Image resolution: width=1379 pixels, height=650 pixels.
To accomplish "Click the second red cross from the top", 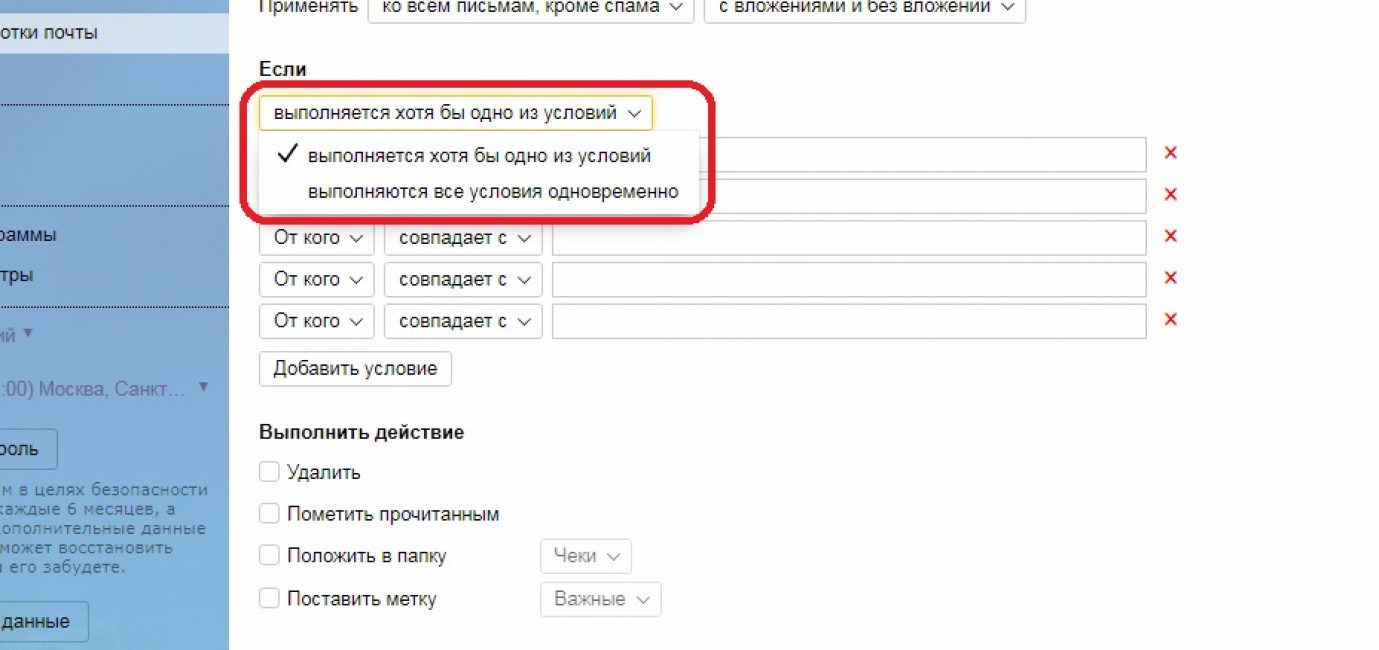I will point(1170,195).
